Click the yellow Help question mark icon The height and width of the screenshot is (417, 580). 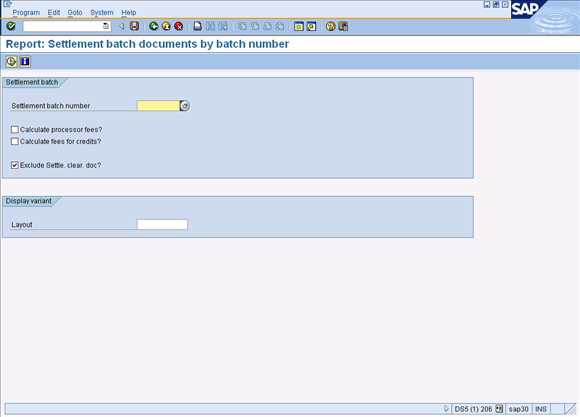330,26
